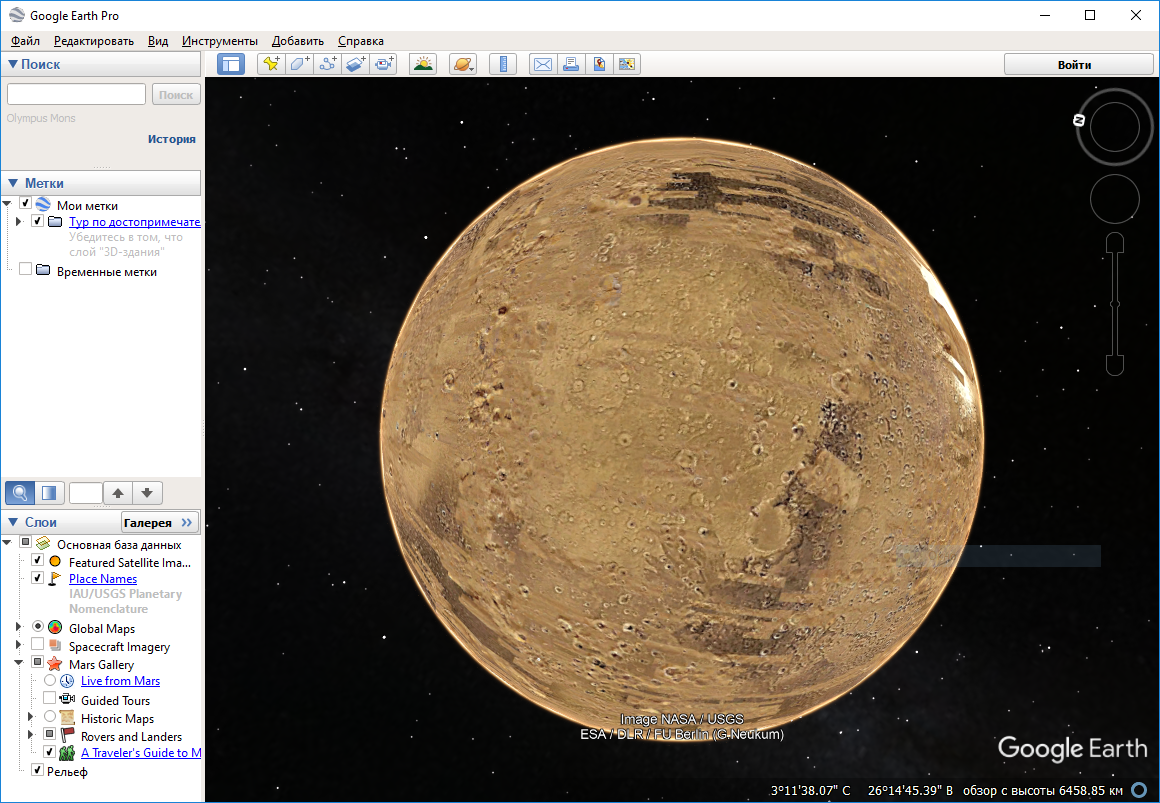The image size is (1160, 803).
Task: Click the Войти sign-in button
Action: pos(1078,64)
